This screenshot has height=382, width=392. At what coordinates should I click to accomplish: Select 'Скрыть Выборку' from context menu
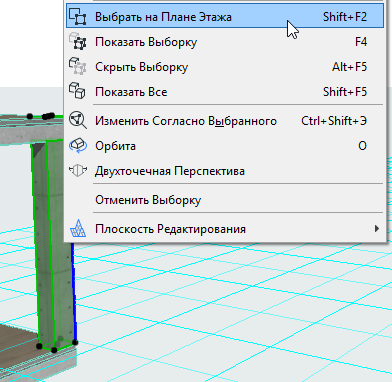pos(225,67)
